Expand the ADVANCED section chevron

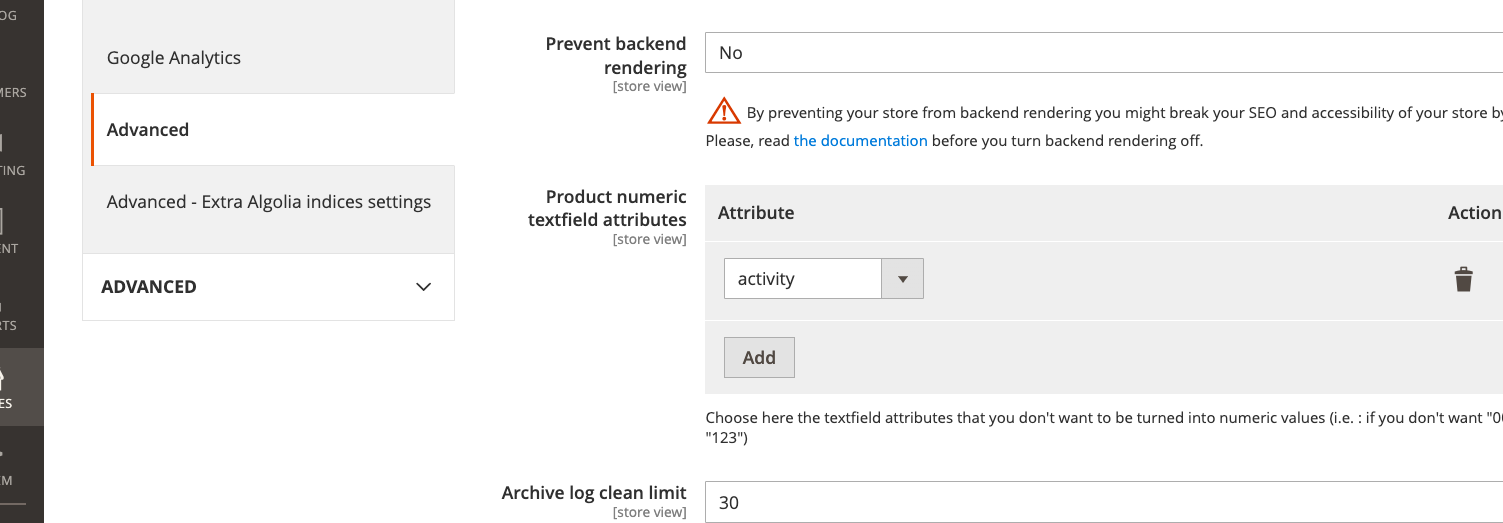[x=423, y=287]
